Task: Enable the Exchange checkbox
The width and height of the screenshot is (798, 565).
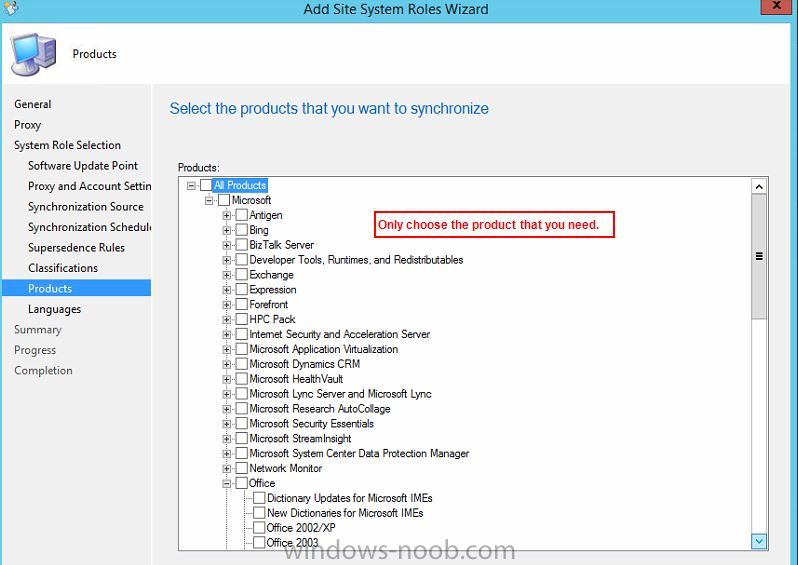Action: click(x=242, y=274)
